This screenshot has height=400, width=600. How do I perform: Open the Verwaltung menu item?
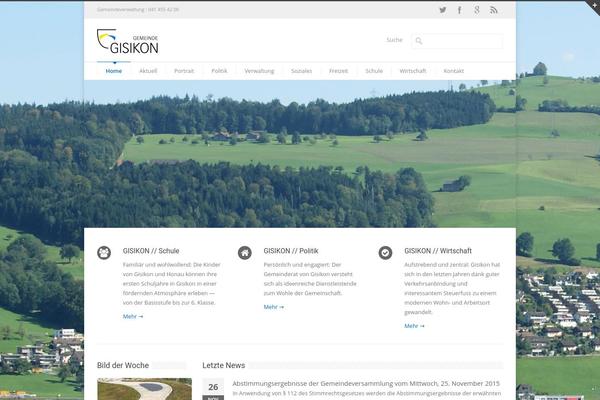tap(259, 71)
